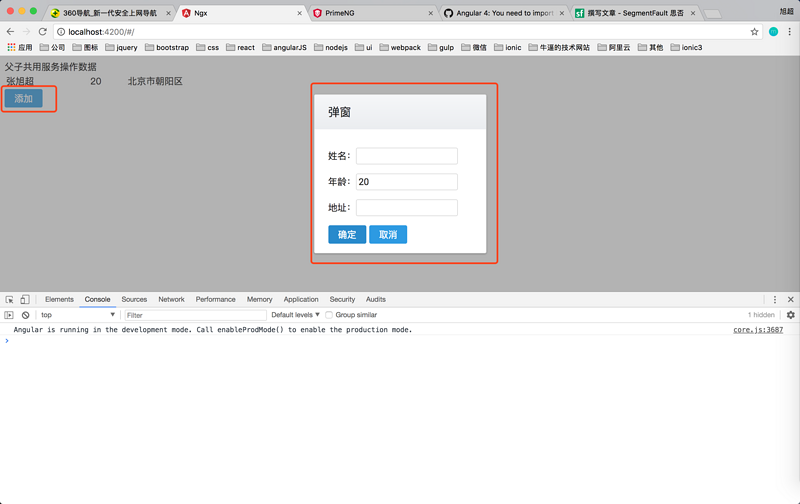The image size is (800, 504).
Task: Open the nodejs bookmark folder
Action: (x=331, y=47)
